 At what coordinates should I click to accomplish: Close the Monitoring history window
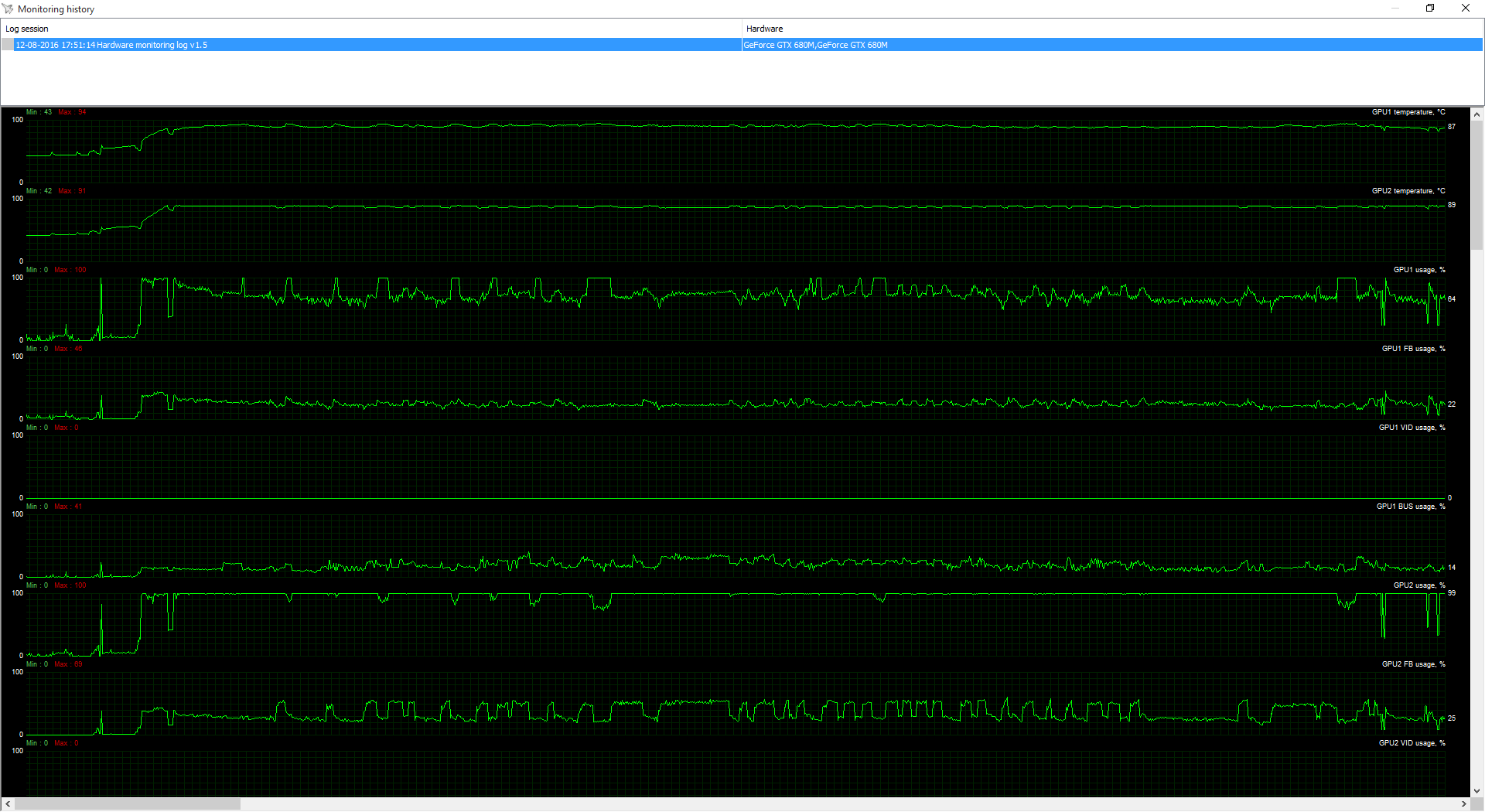pyautogui.click(x=1466, y=9)
